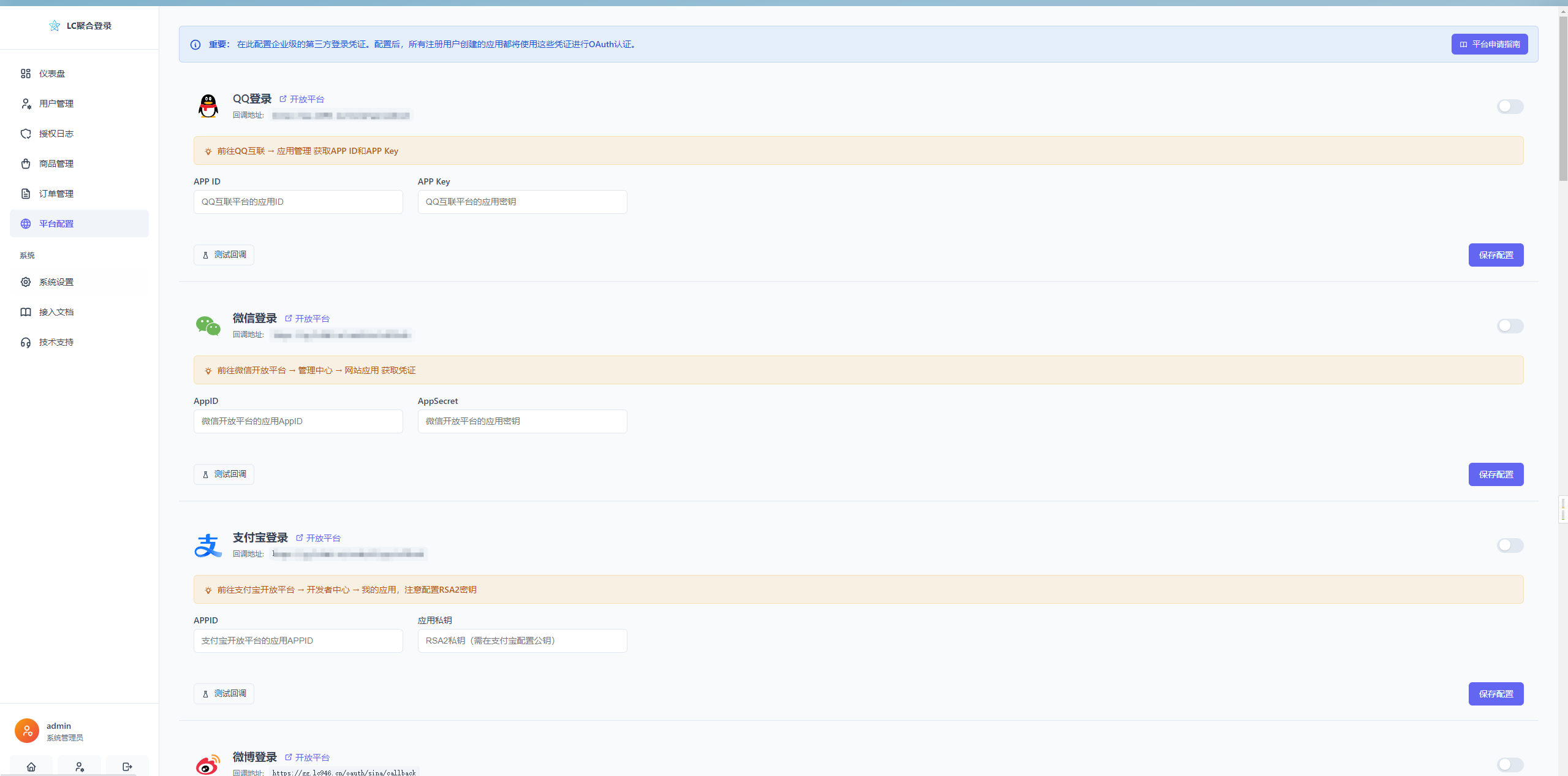1568x776 pixels.
Task: Click the page's vertical scrollbar thumb
Action: coord(1563,98)
